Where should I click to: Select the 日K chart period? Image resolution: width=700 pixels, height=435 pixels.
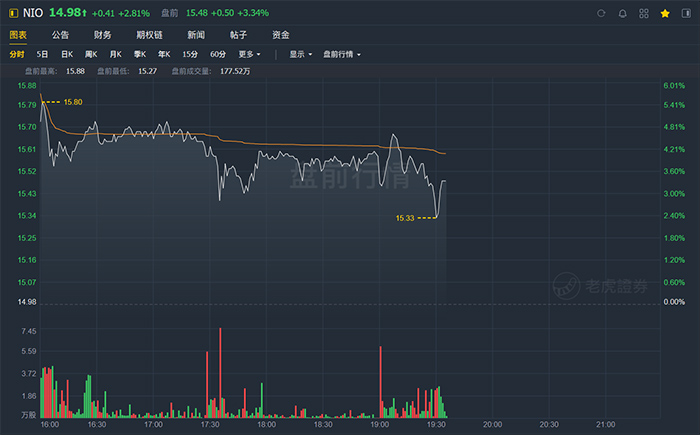coord(67,54)
